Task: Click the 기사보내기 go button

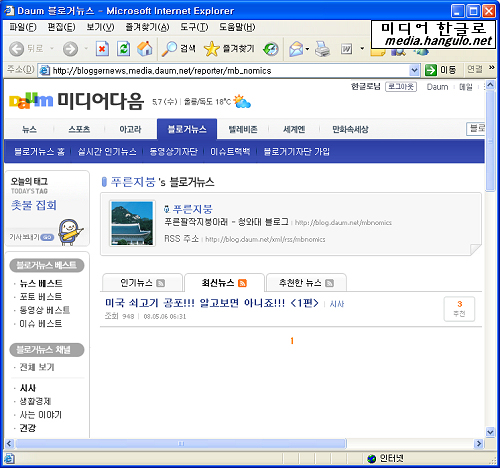Action: point(47,237)
